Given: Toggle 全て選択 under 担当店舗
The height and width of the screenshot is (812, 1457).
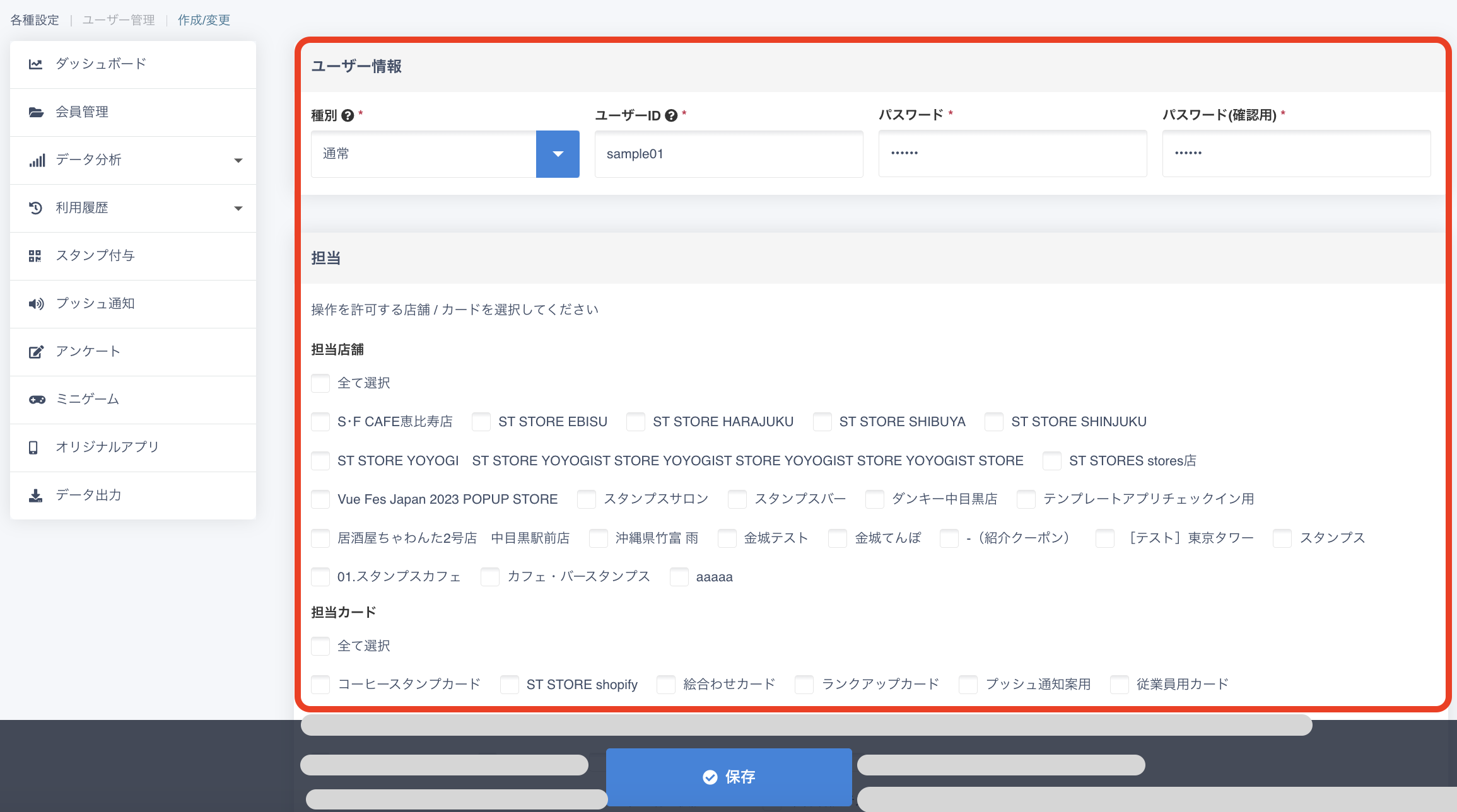Looking at the screenshot, I should pos(320,383).
